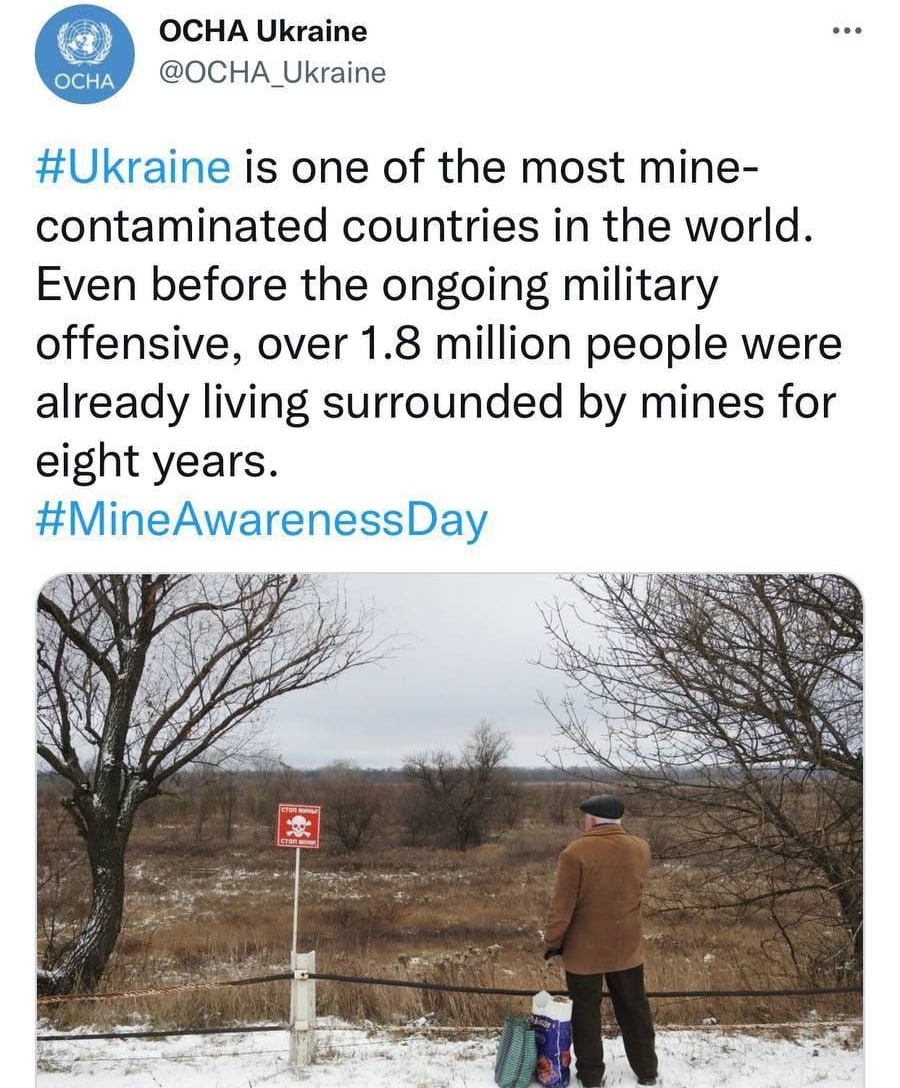Screen dimensions: 900x1088
Task: Click the OCHA Ukraine display name
Action: 263,32
